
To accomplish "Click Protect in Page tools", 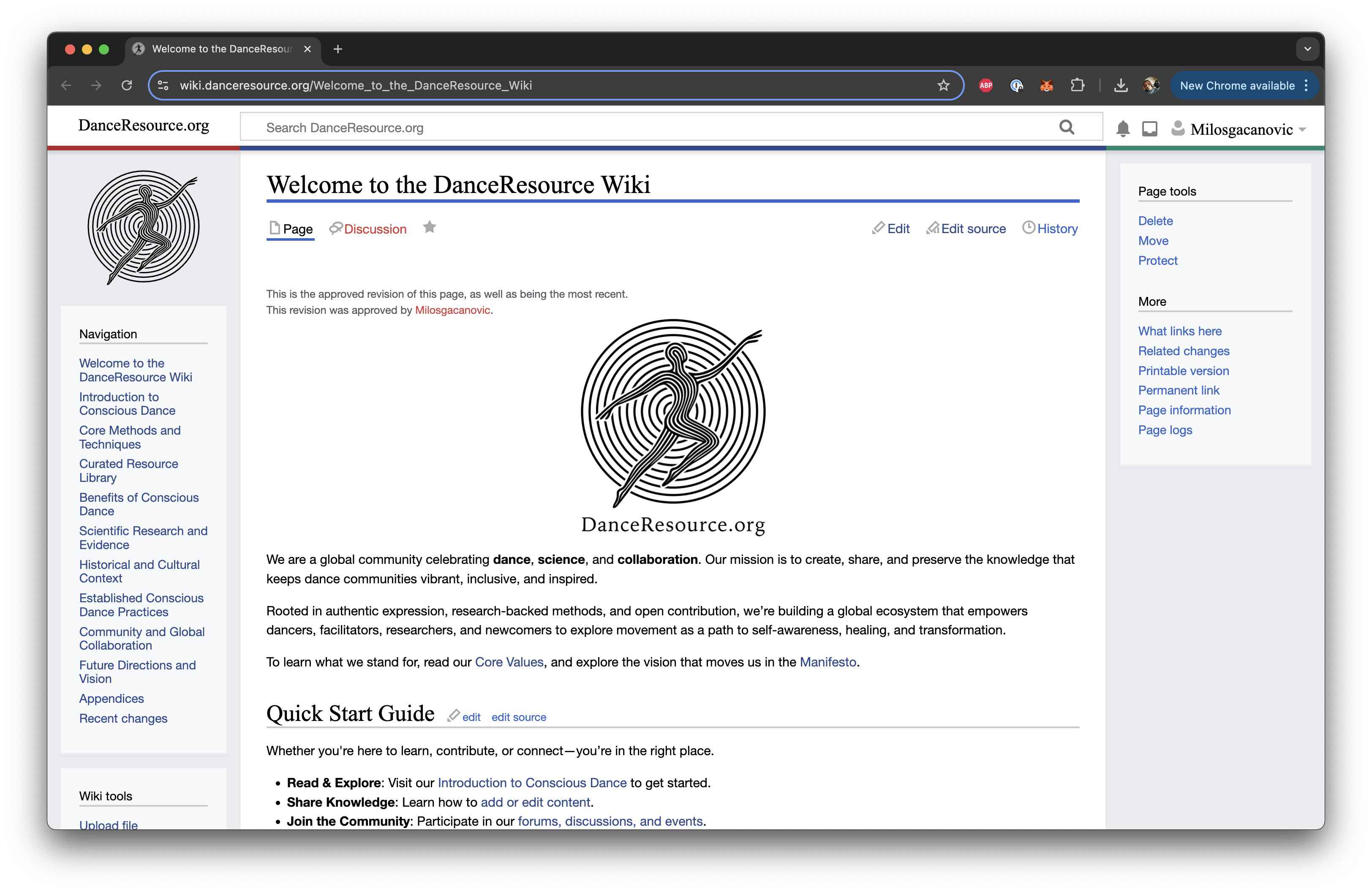I will click(x=1157, y=261).
